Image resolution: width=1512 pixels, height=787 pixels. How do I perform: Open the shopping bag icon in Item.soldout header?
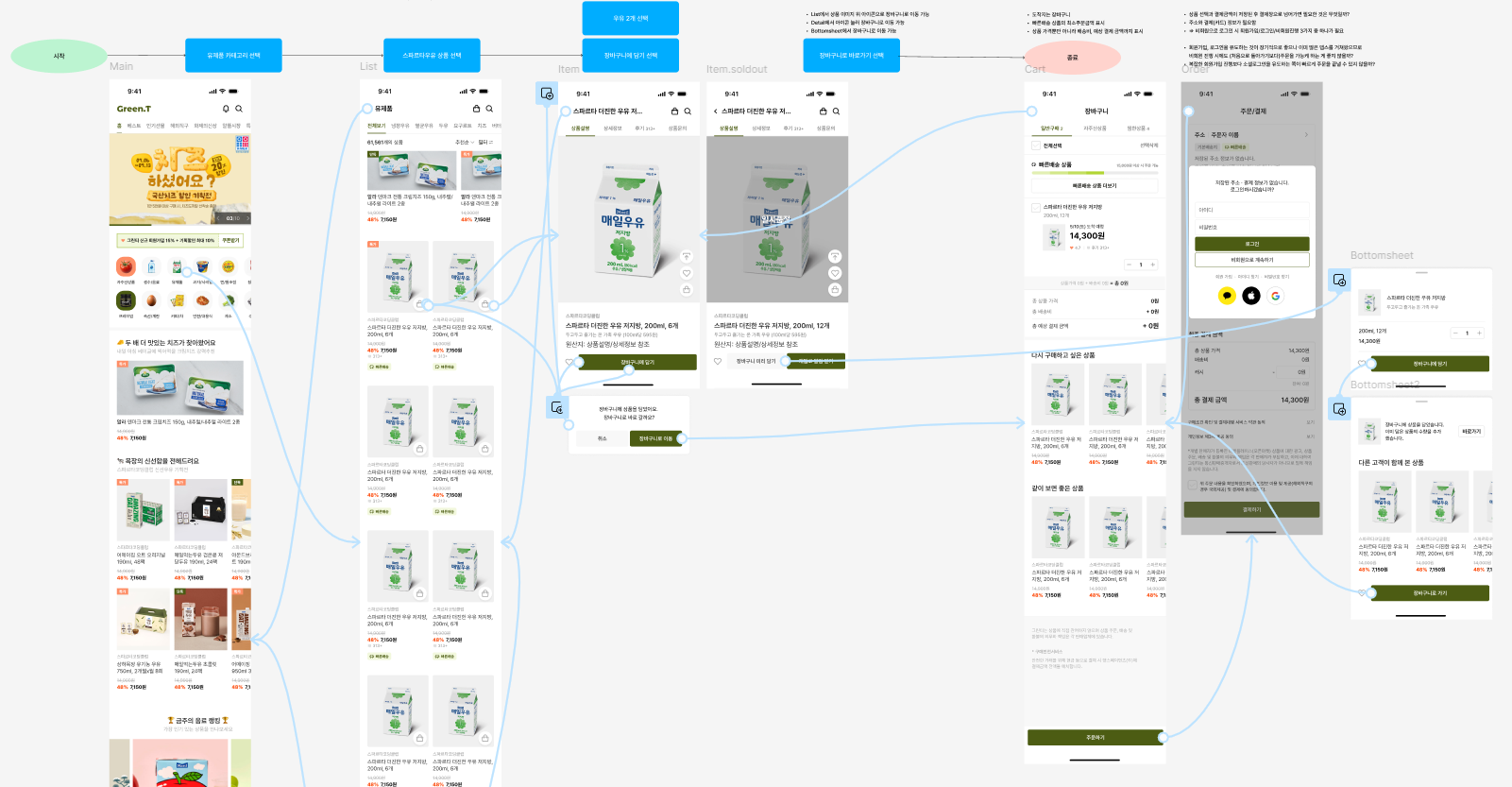tap(823, 111)
